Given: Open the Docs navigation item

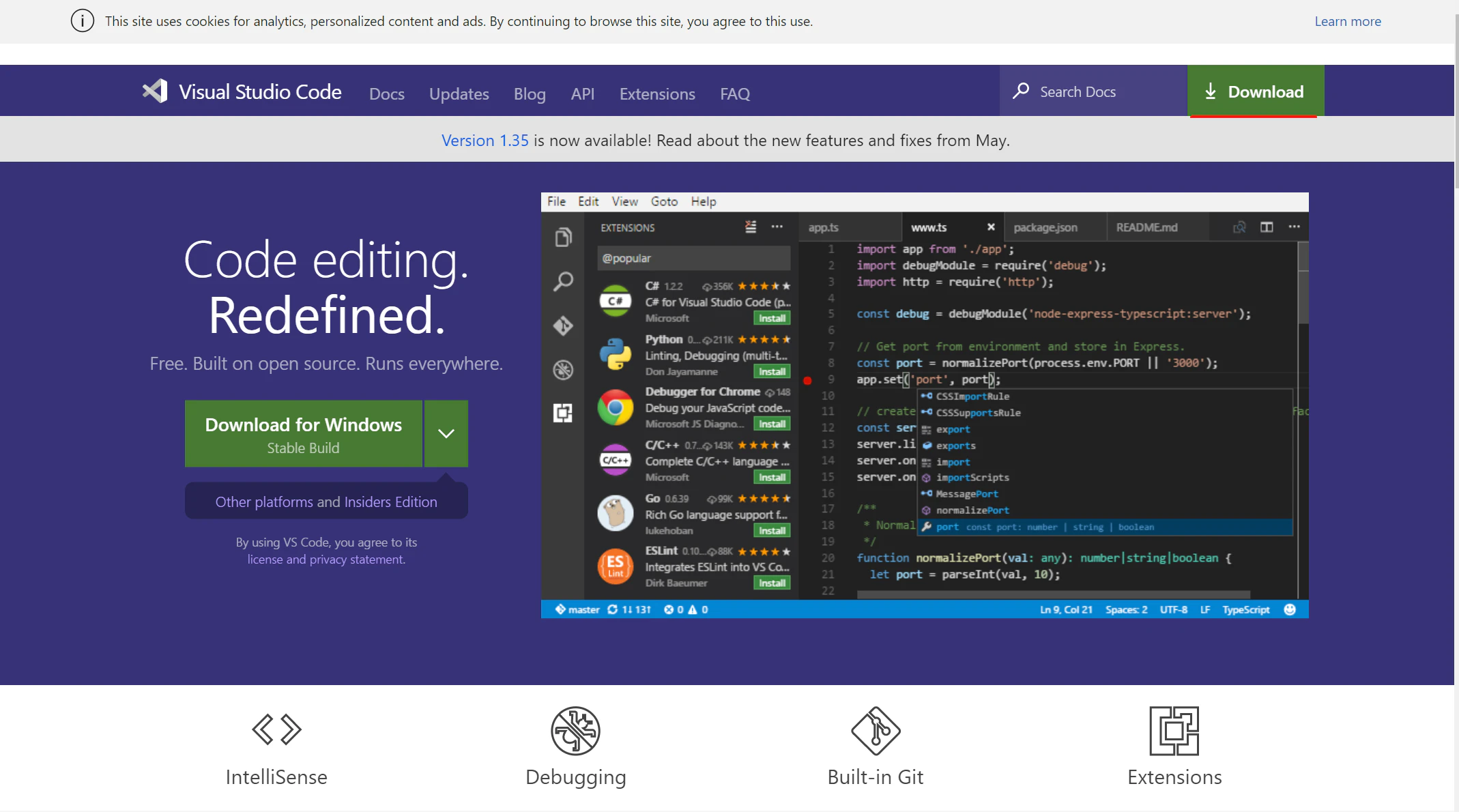Looking at the screenshot, I should pyautogui.click(x=387, y=93).
